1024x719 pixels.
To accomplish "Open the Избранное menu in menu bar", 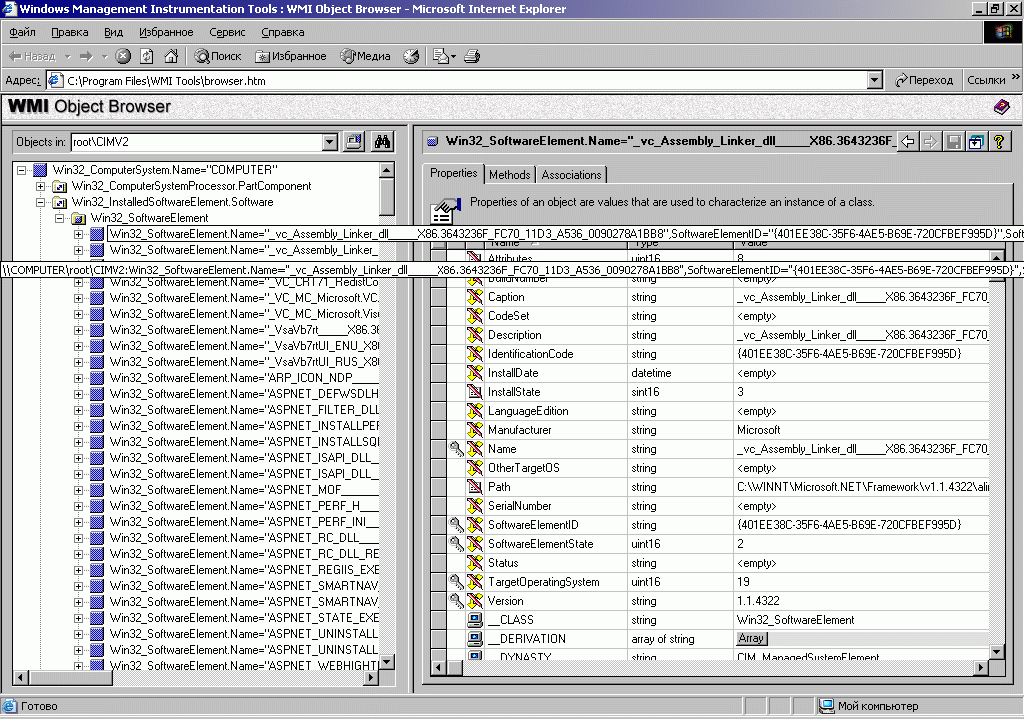I will (x=166, y=32).
